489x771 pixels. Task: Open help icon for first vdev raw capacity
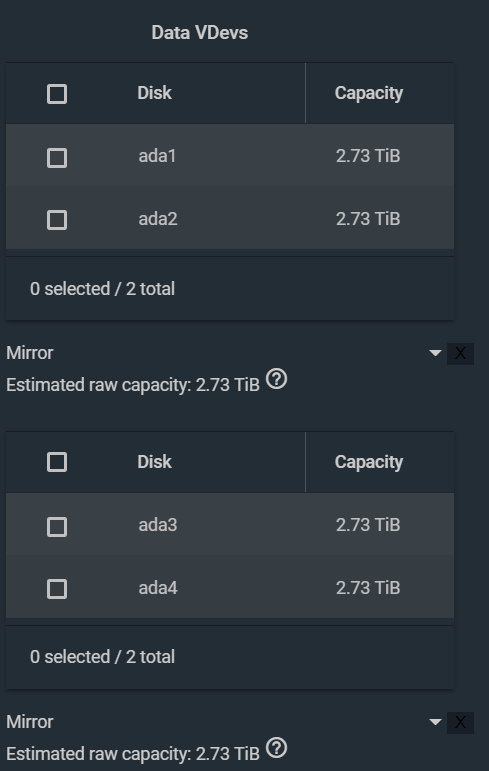click(x=276, y=380)
